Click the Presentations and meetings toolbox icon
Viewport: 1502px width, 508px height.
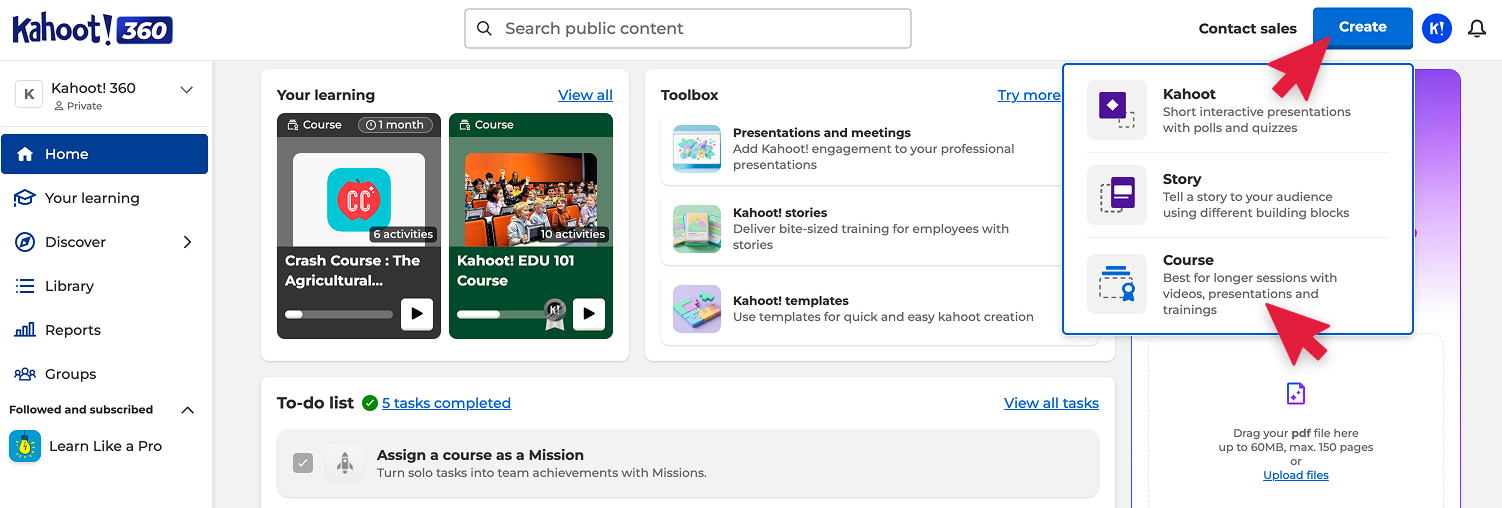coord(697,149)
